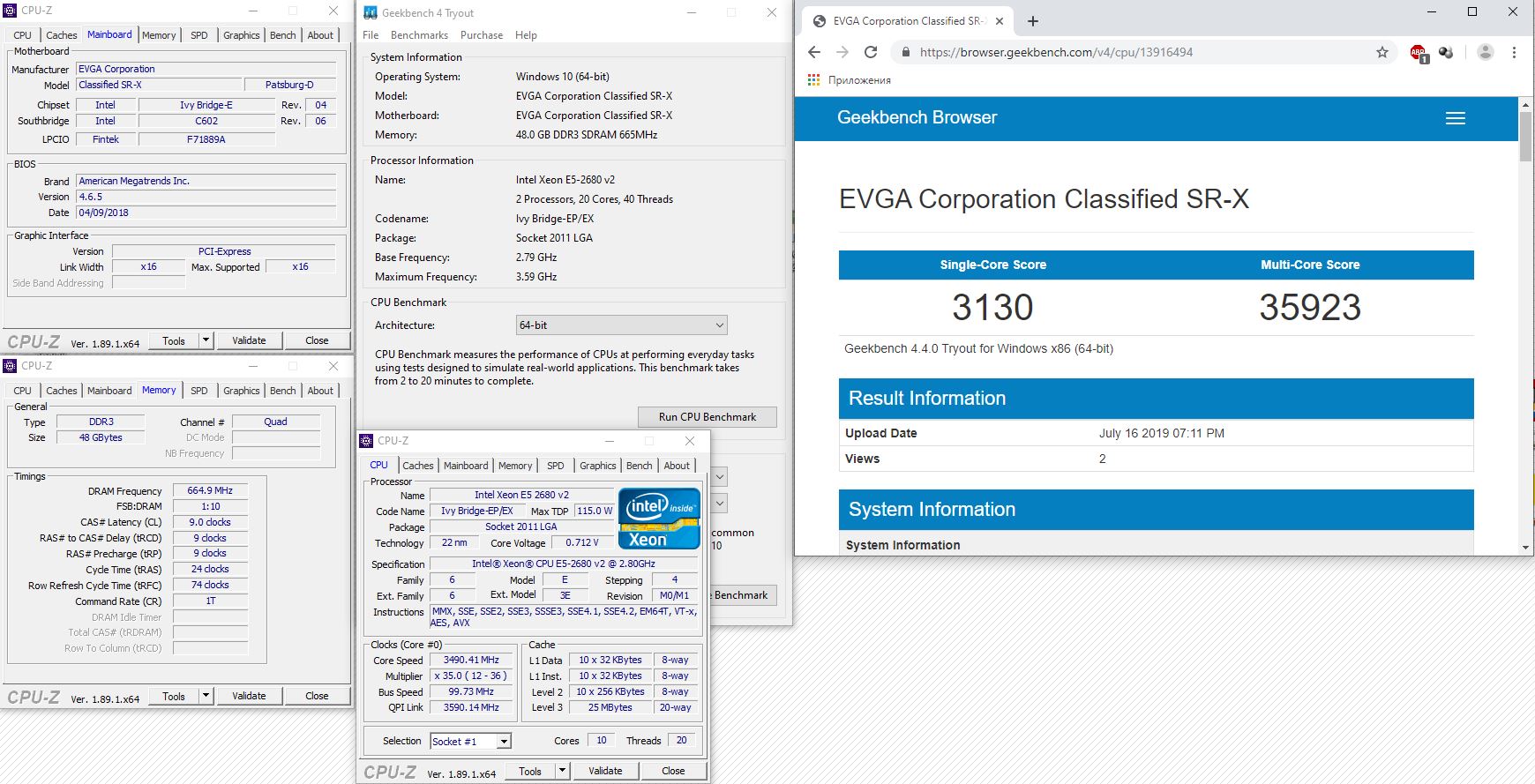Click Tools button in the Memory CPU-Z window
This screenshot has height=784, width=1535.
(174, 696)
